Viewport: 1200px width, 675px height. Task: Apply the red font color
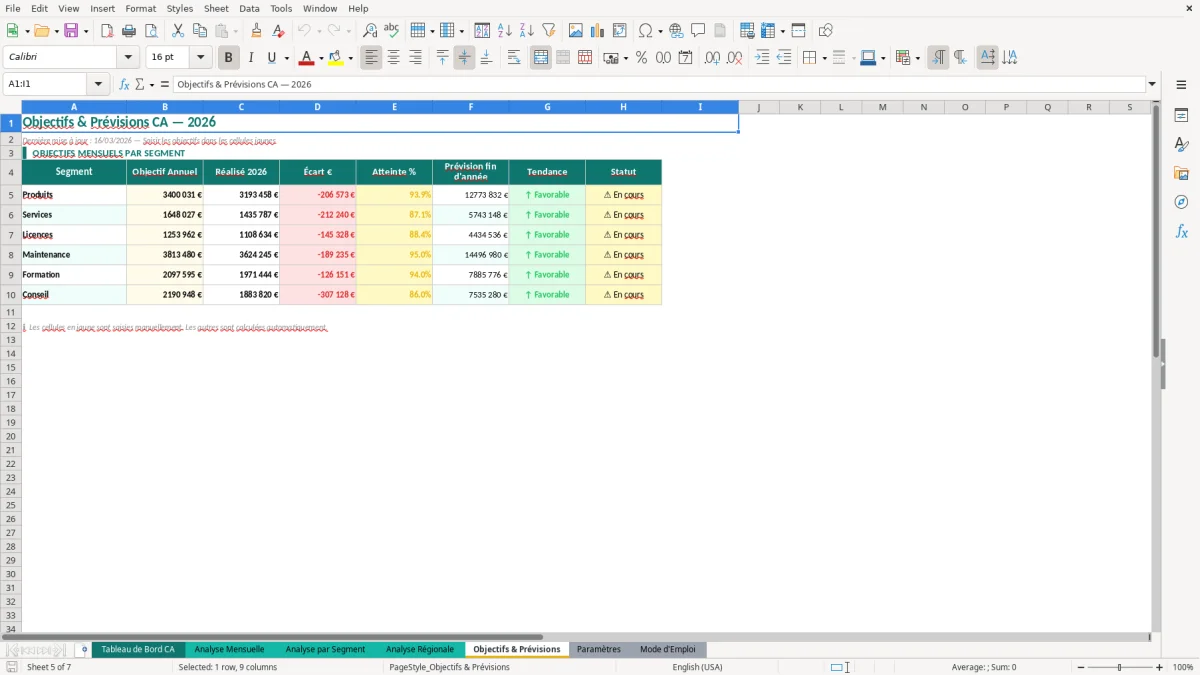[x=307, y=58]
